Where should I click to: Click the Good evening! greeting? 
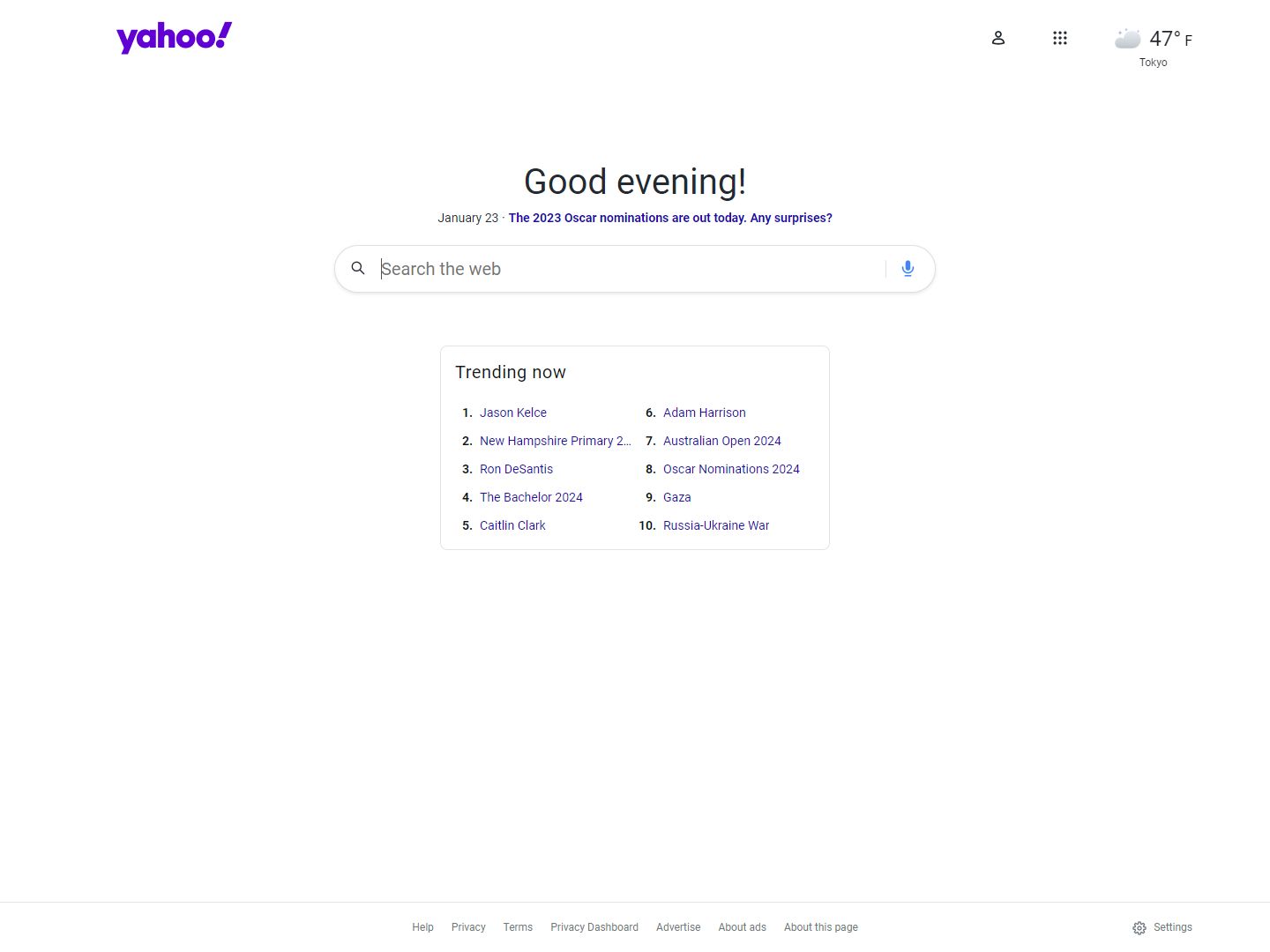coord(635,182)
